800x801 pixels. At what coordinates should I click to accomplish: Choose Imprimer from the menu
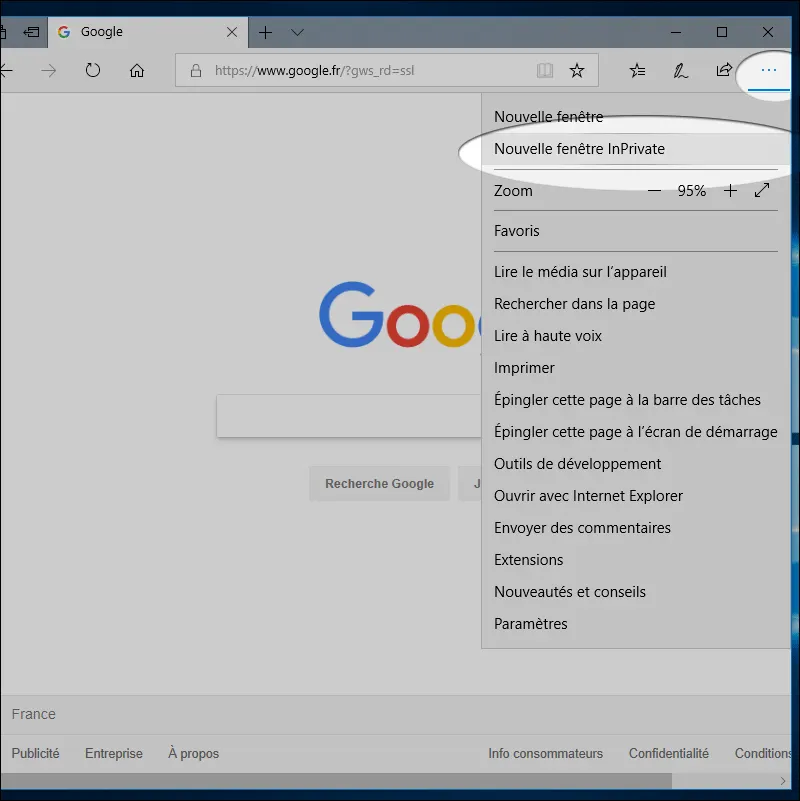pyautogui.click(x=636, y=368)
